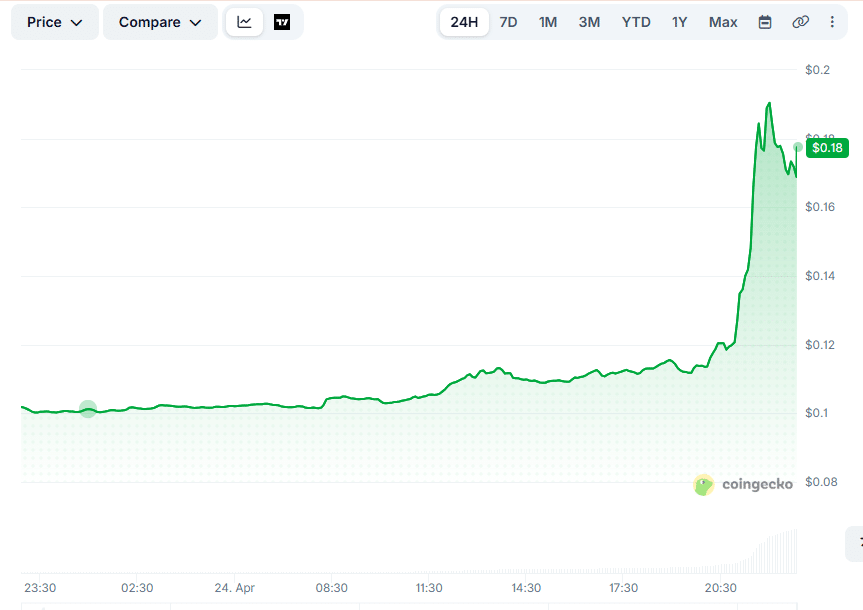
Task: Click the Compare dropdown chevron icon
Action: 196,21
